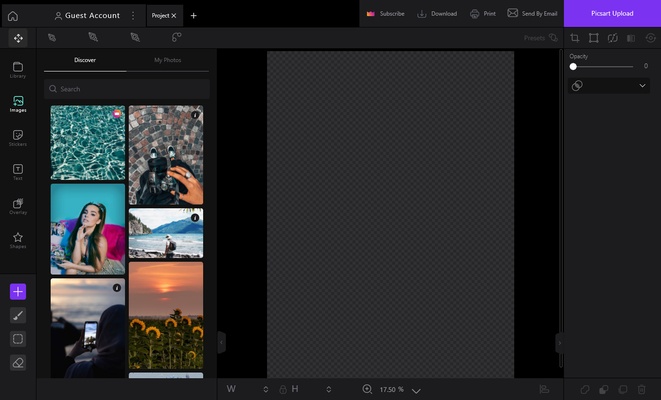Open the Images panel
The width and height of the screenshot is (661, 400).
pos(18,104)
